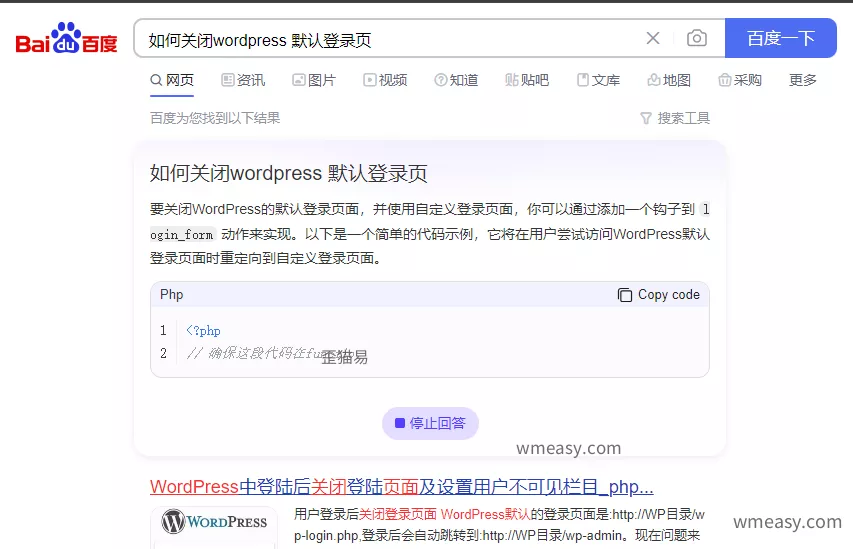853x549 pixels.
Task: Switch to the 地图 tab
Action: click(x=669, y=81)
